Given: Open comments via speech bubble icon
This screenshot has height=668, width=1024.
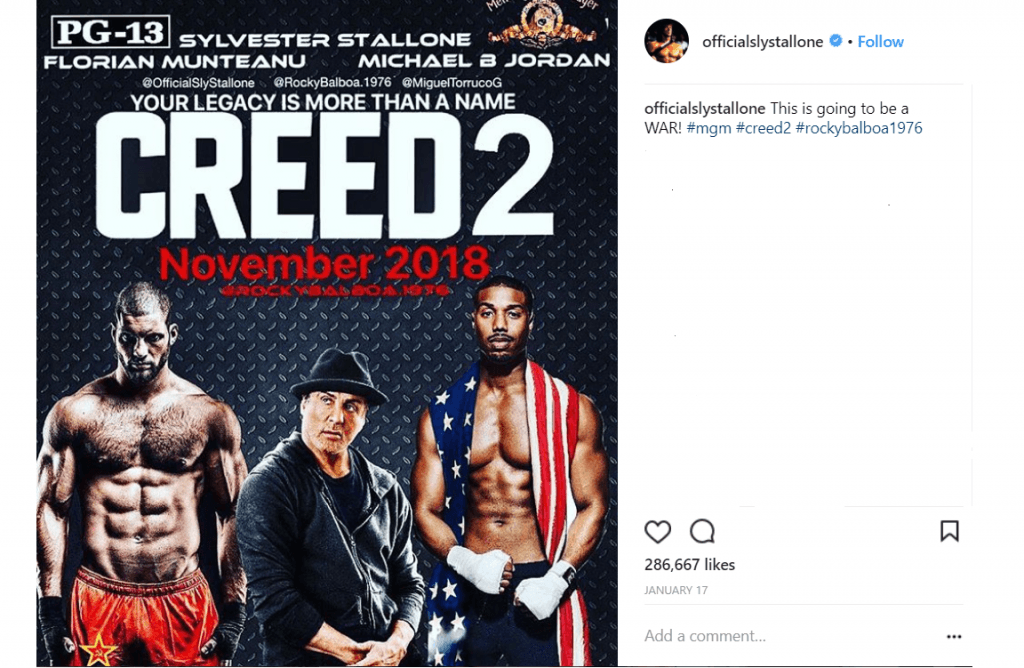Looking at the screenshot, I should pyautogui.click(x=703, y=532).
